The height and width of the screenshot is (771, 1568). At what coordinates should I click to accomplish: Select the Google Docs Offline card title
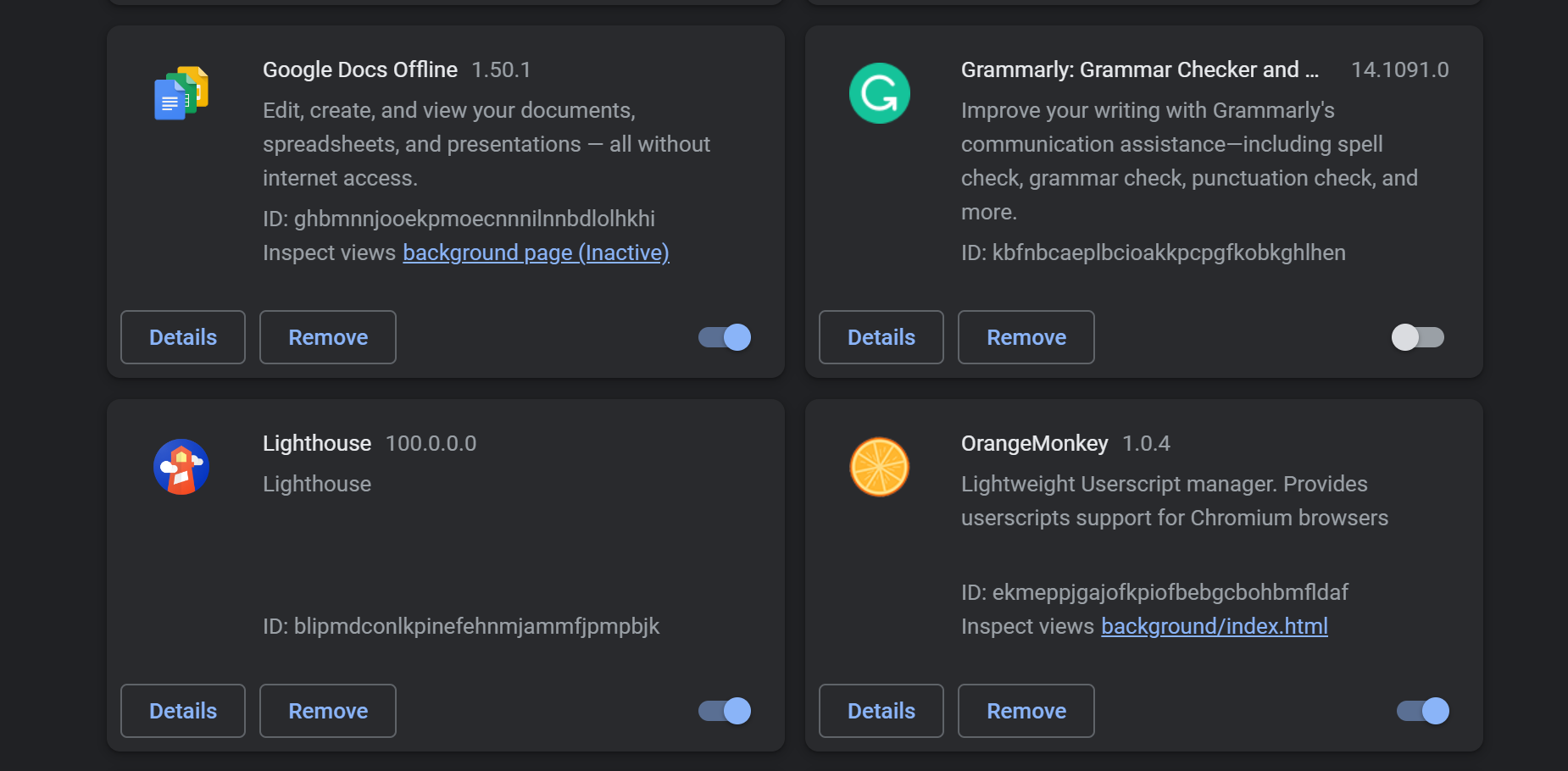[x=359, y=69]
